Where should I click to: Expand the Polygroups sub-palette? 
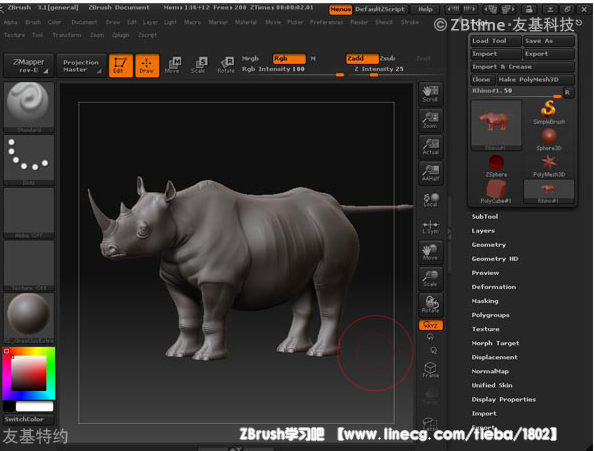pos(490,315)
